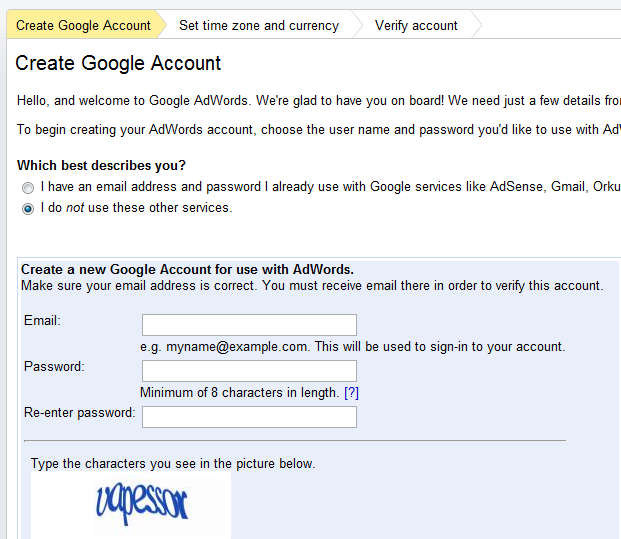The image size is (621, 539).
Task: Switch to Create Google Account step tab
Action: [x=83, y=25]
